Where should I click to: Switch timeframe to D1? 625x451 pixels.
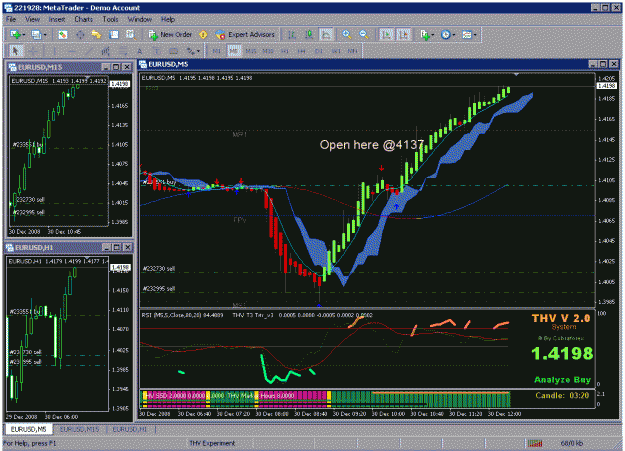coord(318,51)
